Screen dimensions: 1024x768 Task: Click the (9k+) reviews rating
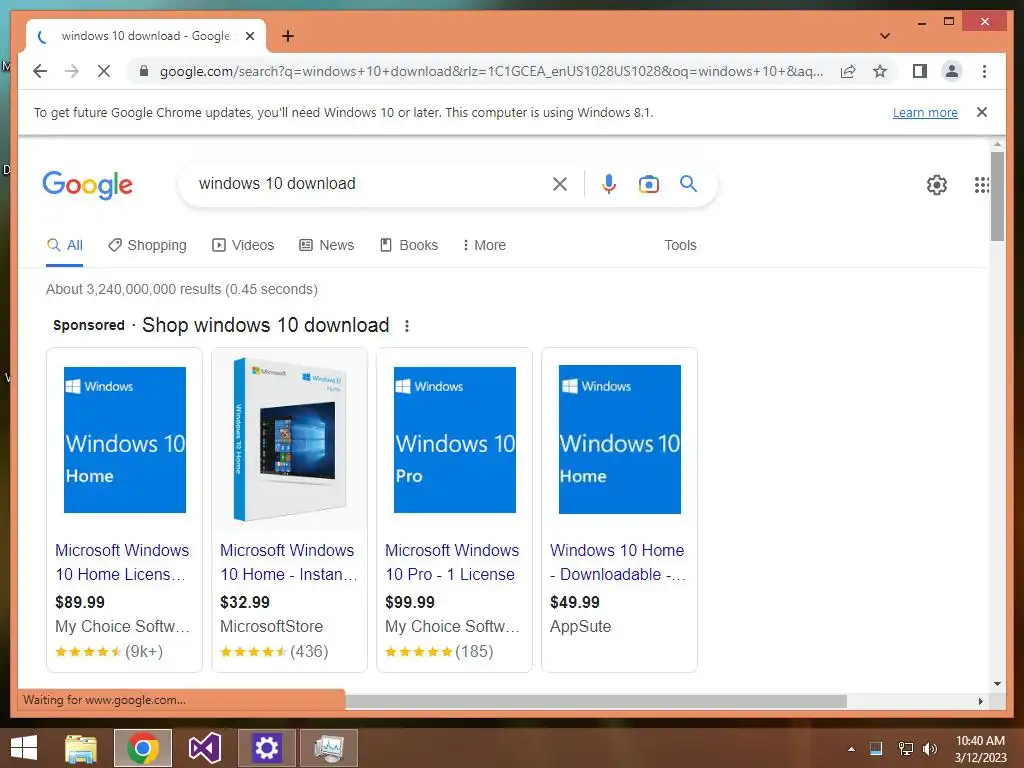point(109,652)
